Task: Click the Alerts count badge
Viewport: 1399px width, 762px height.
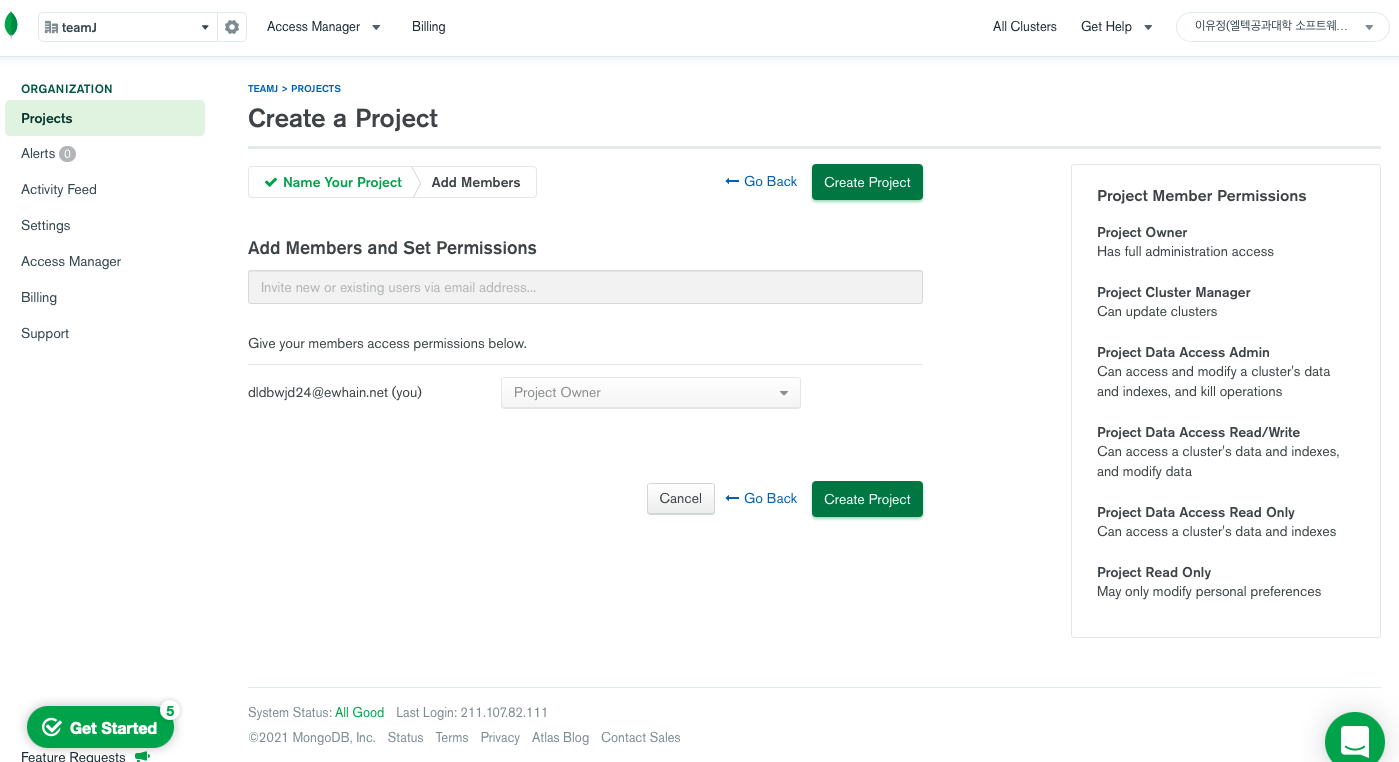Action: point(67,154)
